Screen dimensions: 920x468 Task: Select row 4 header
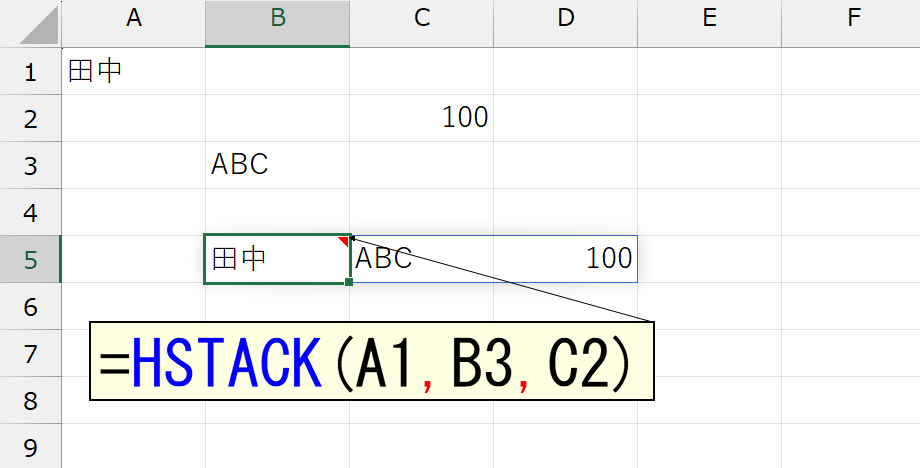click(31, 212)
